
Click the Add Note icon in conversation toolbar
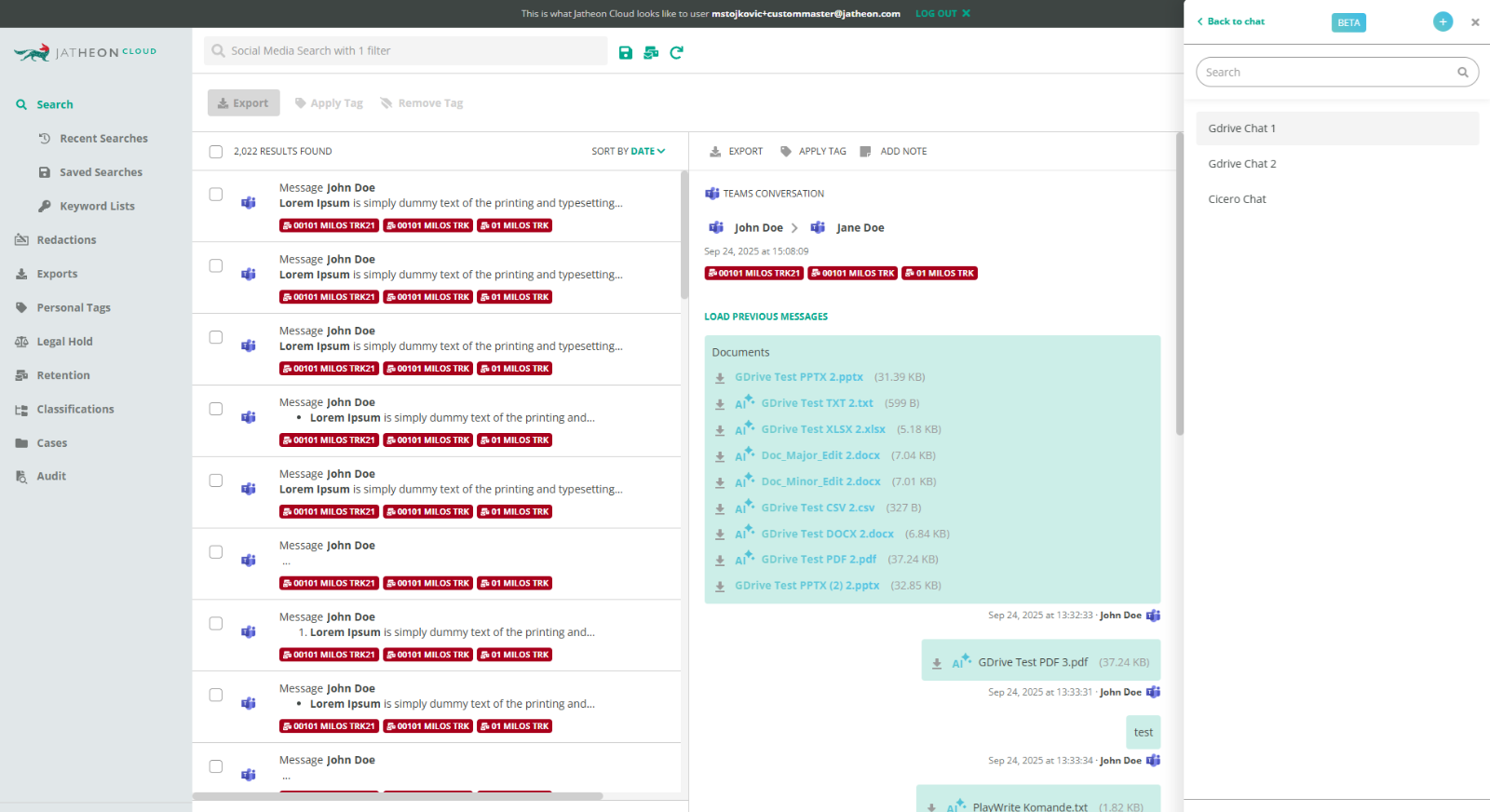[x=865, y=152]
